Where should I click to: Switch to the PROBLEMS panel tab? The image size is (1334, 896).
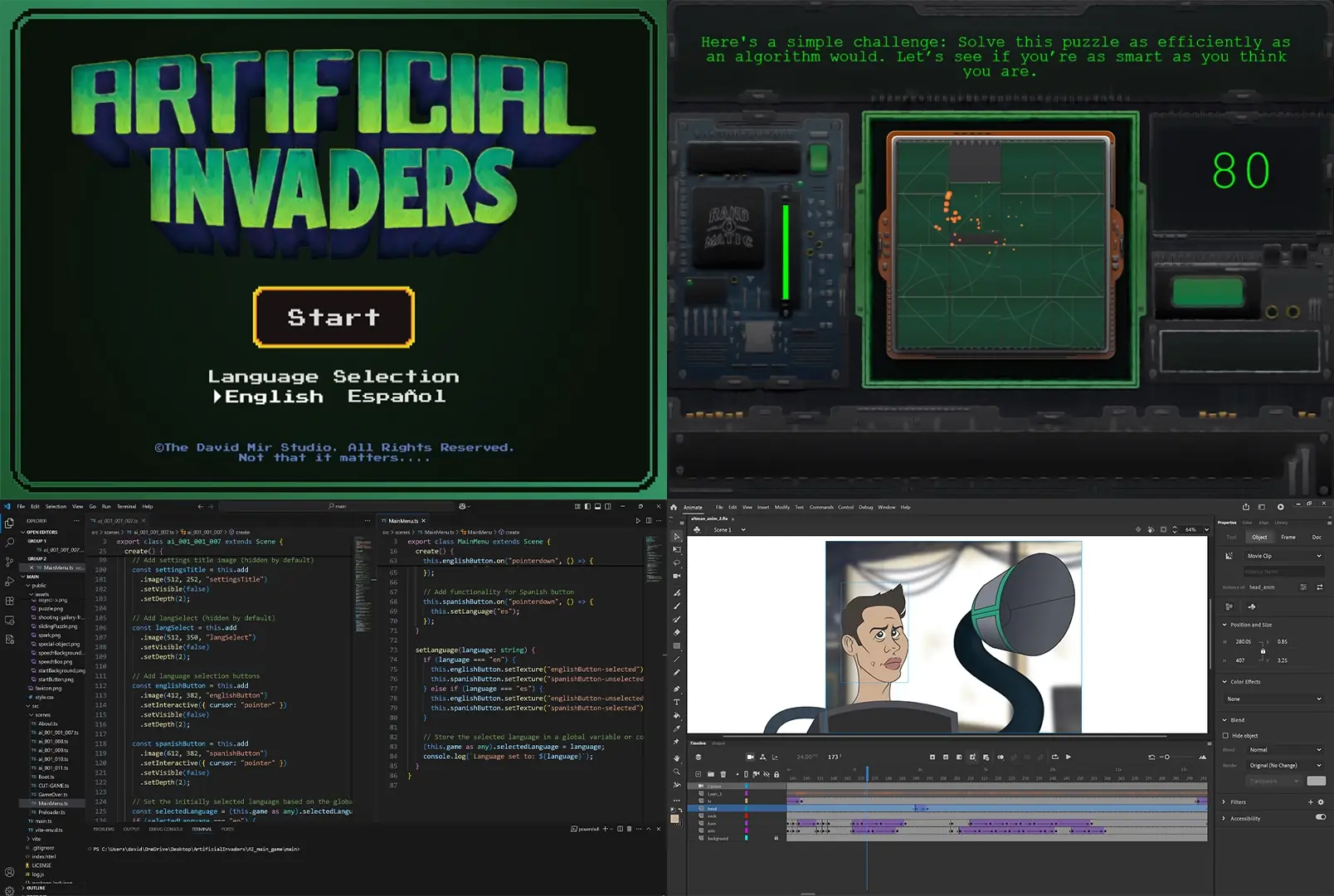104,829
